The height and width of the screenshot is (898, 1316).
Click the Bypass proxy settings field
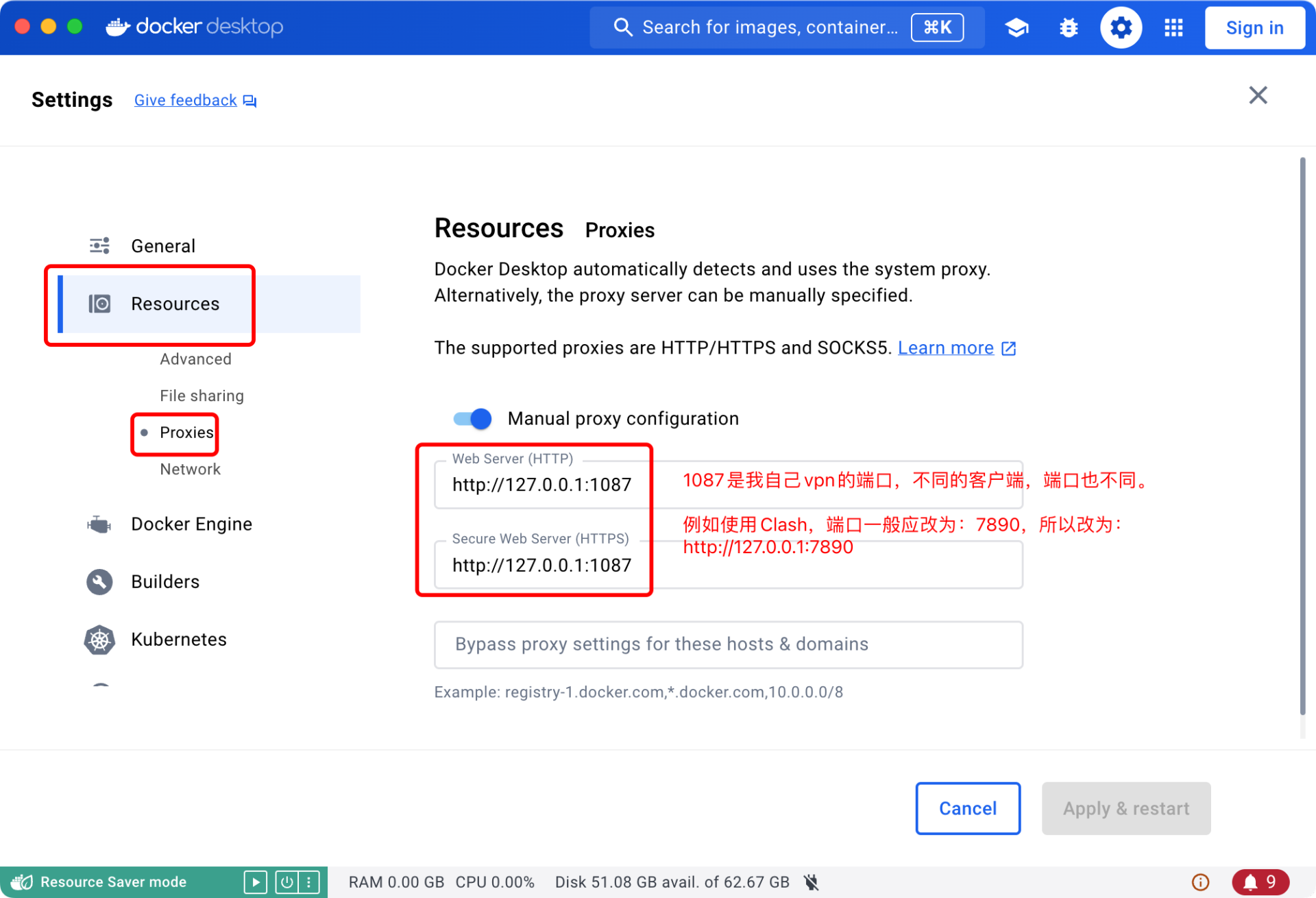728,644
